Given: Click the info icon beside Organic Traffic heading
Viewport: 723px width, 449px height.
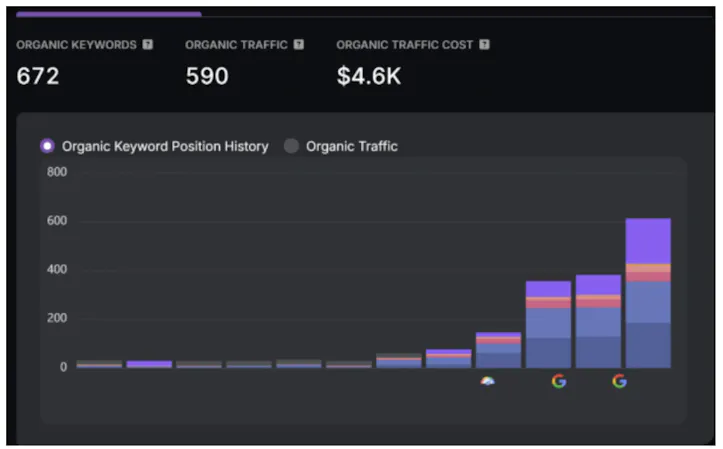Looking at the screenshot, I should pos(299,45).
